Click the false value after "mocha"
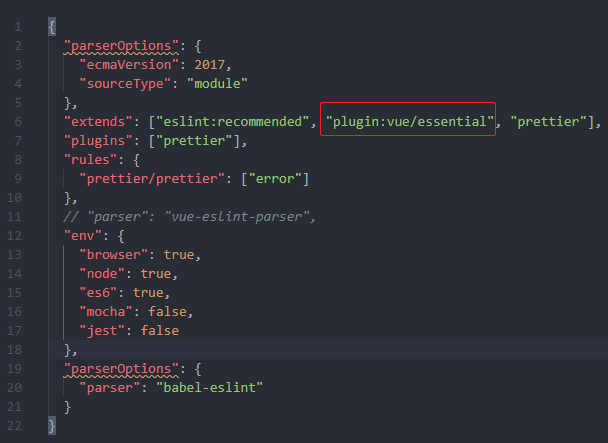The width and height of the screenshot is (608, 443). (167, 312)
